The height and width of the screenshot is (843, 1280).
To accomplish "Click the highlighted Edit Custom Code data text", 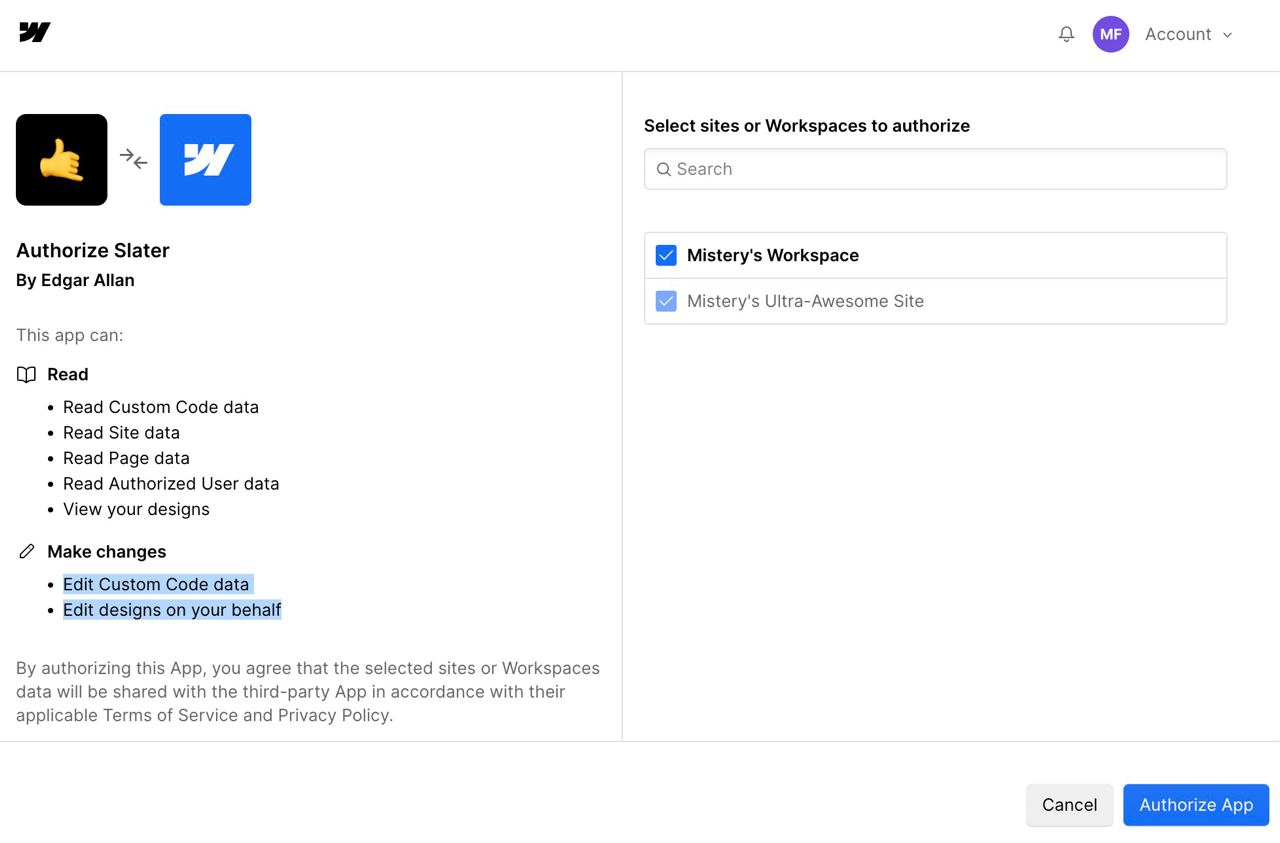I will [156, 584].
